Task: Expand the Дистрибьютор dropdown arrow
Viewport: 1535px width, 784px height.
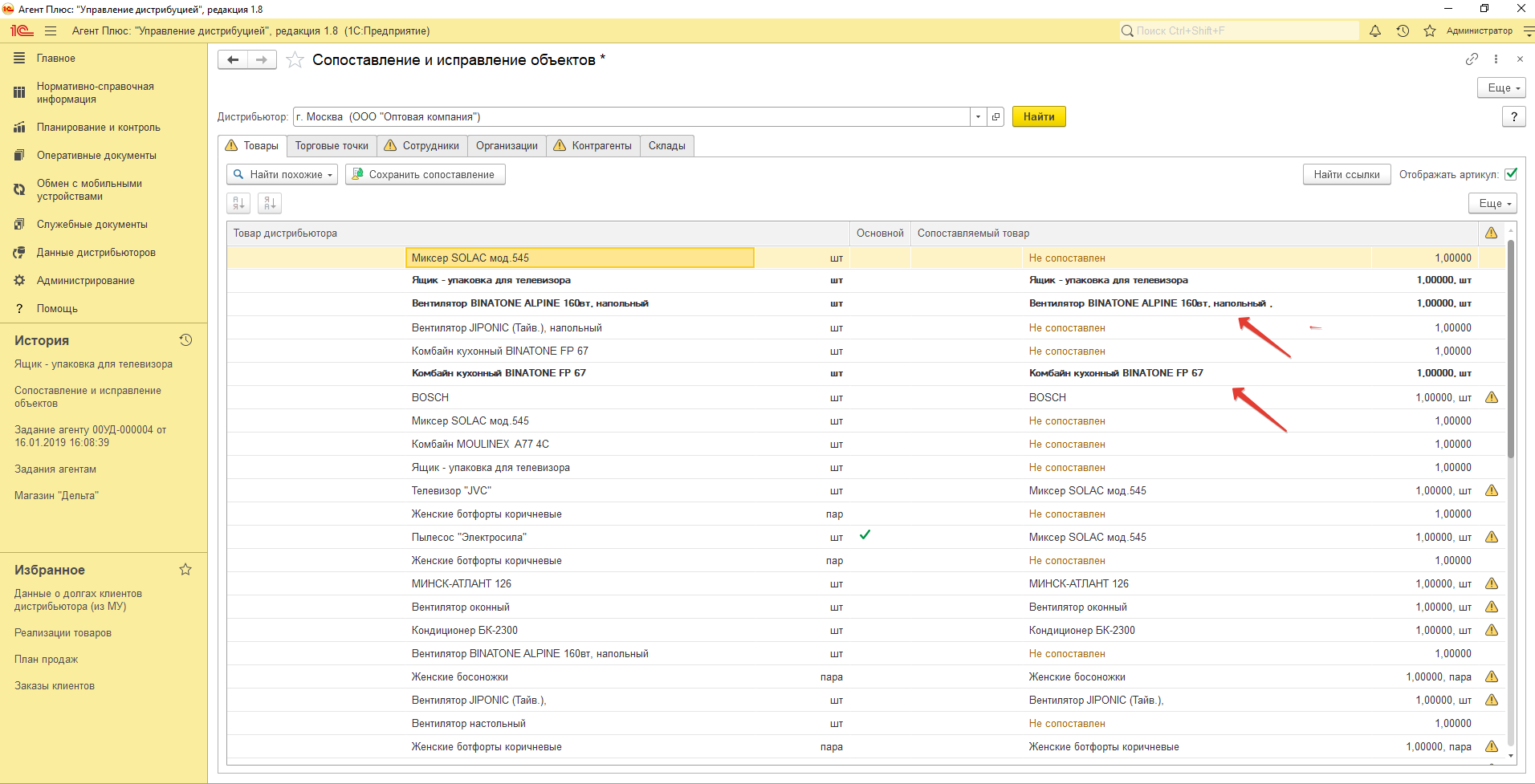Action: [x=978, y=116]
